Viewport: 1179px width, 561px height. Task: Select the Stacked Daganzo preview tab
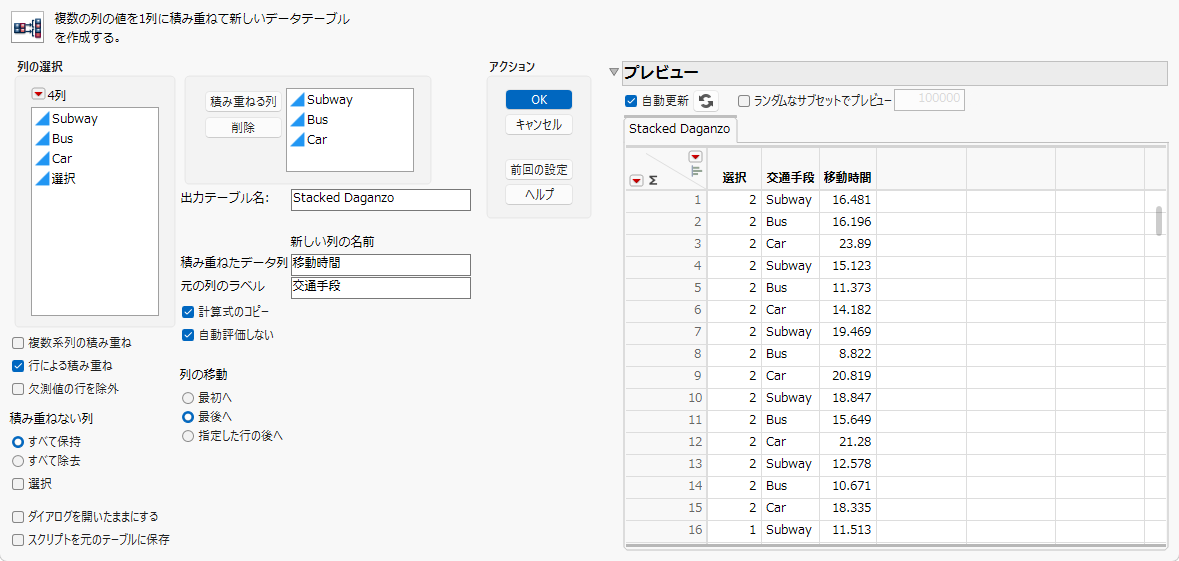(x=681, y=128)
